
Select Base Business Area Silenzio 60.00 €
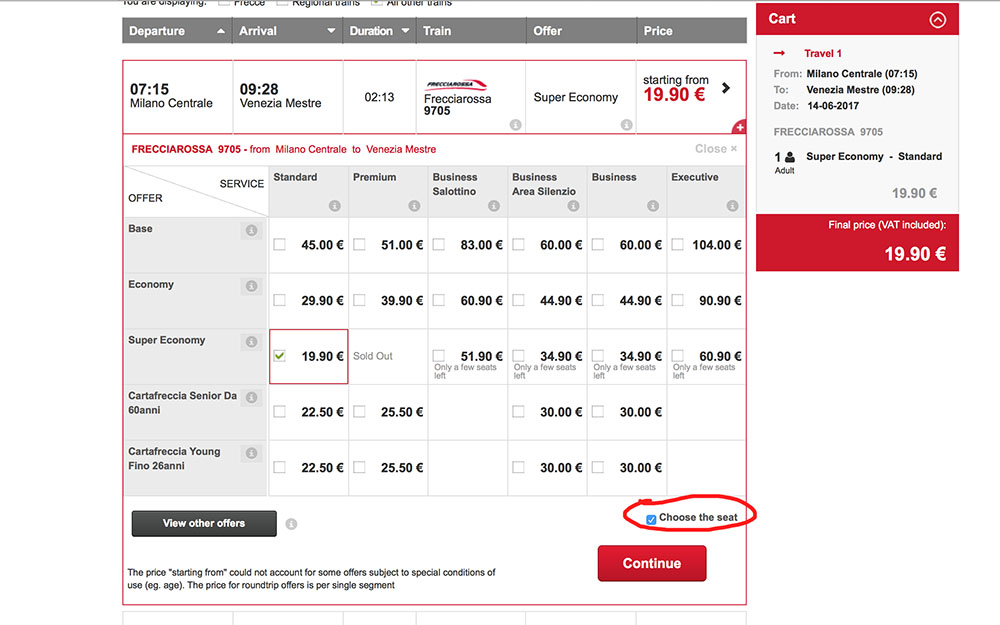(x=518, y=244)
